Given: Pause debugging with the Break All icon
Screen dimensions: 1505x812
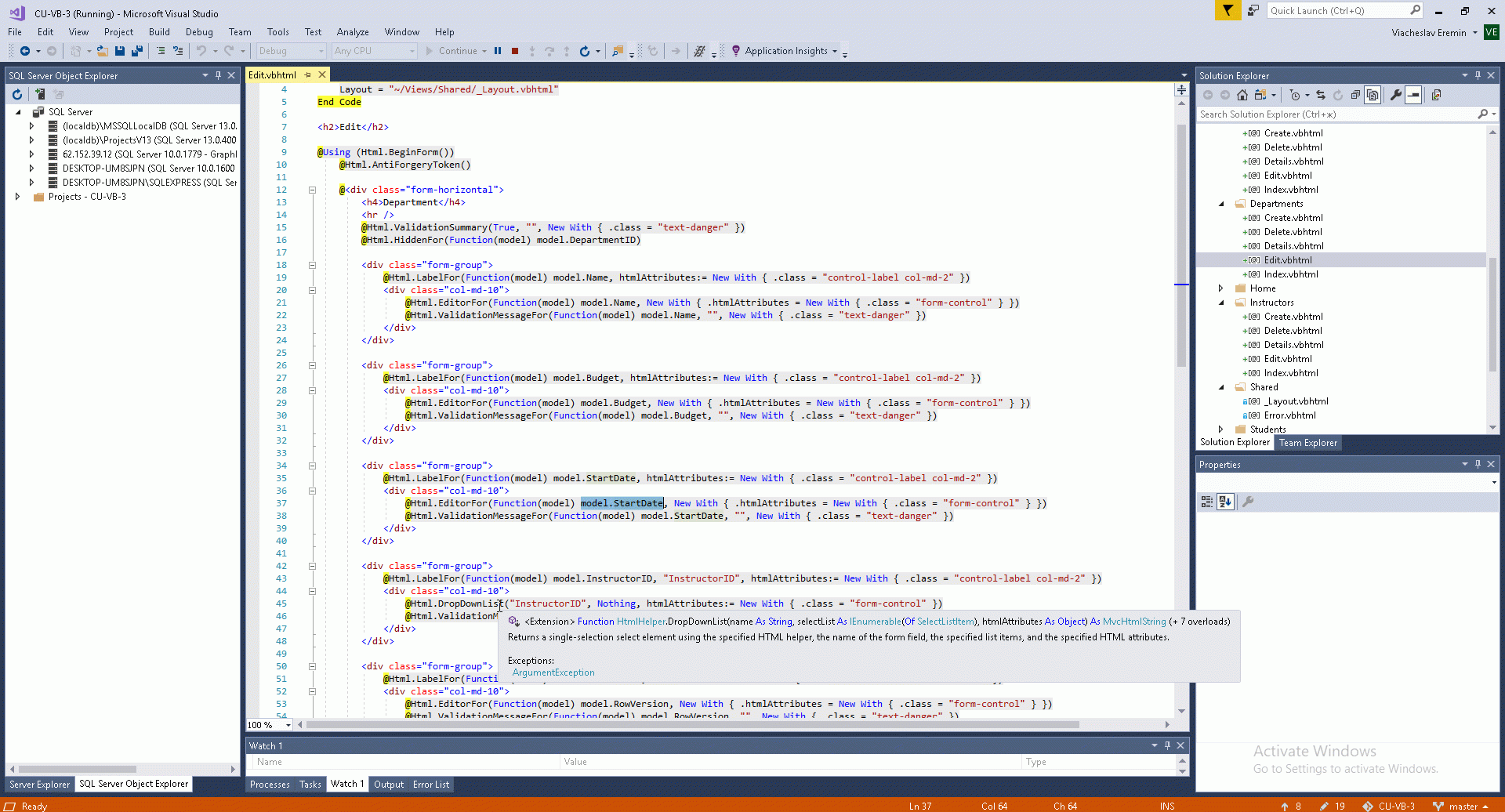Looking at the screenshot, I should 498,51.
